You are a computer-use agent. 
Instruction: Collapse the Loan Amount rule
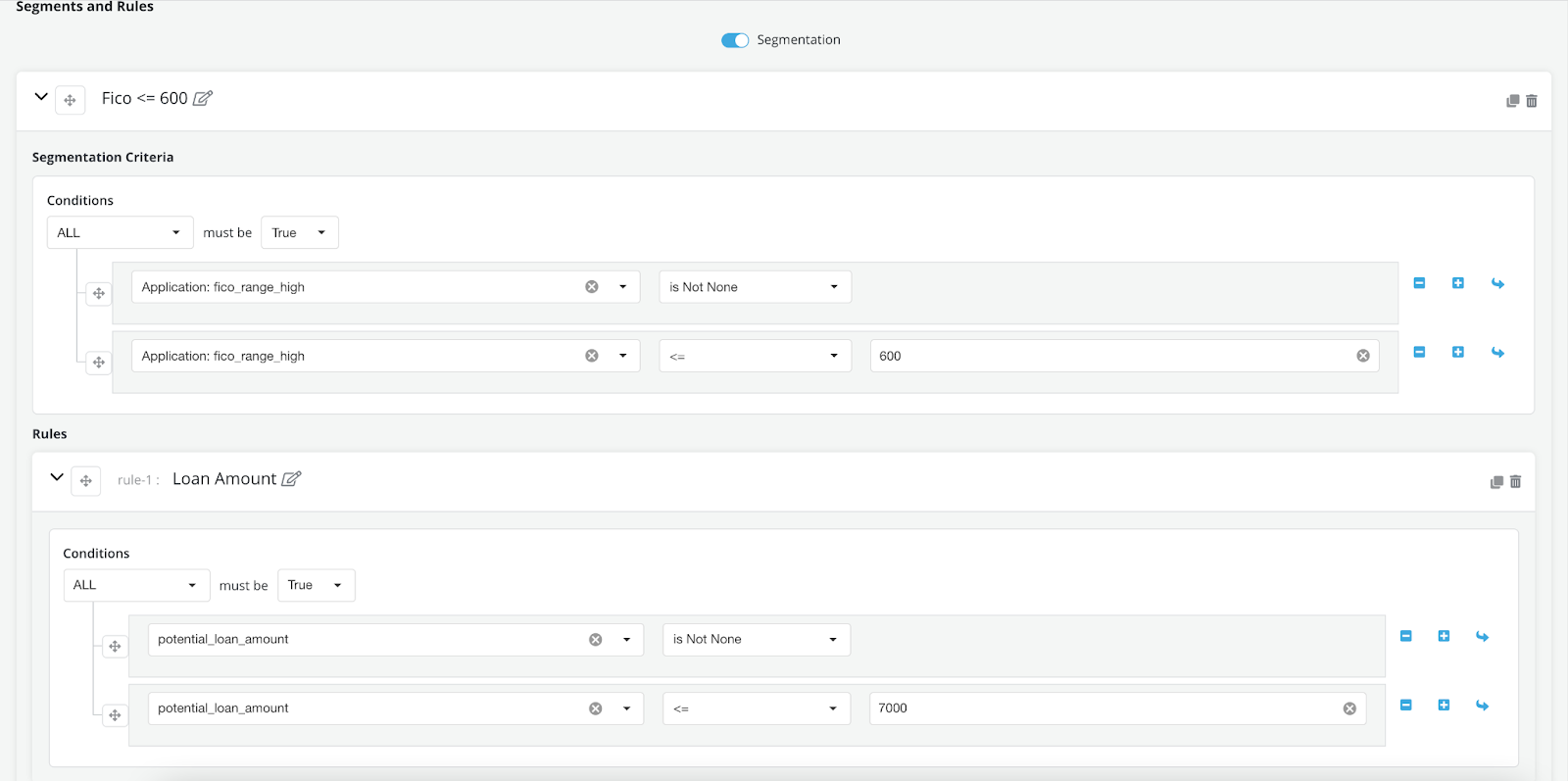tap(57, 477)
